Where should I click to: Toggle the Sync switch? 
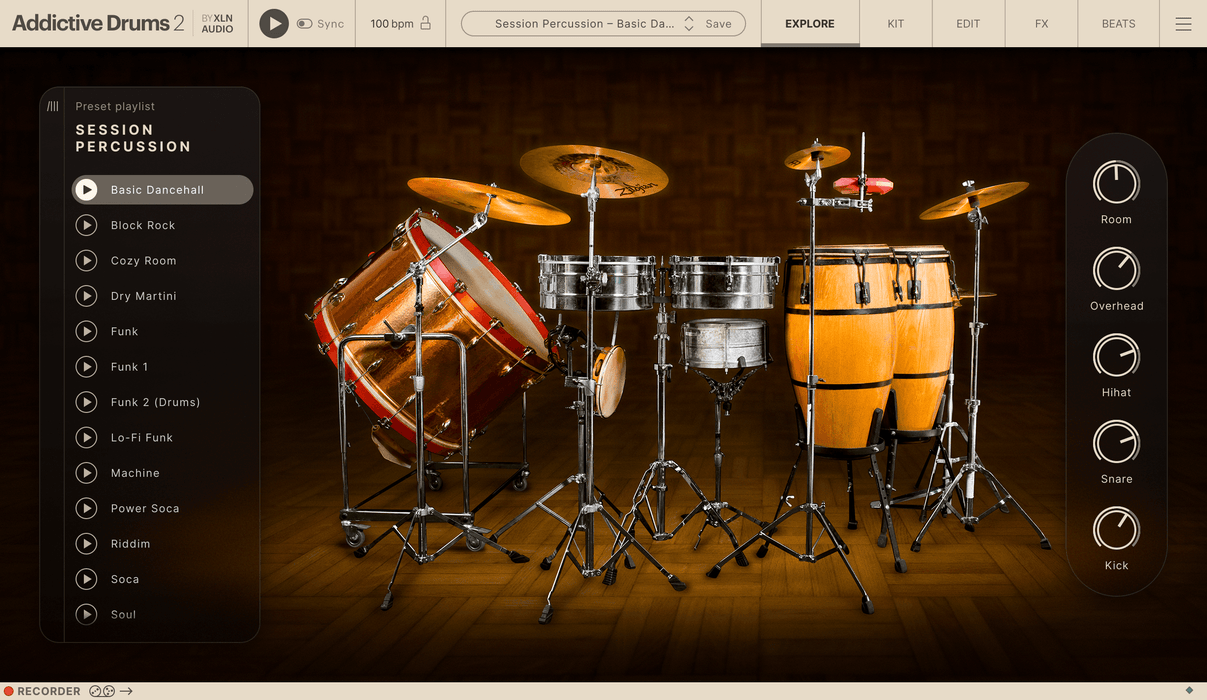tap(305, 24)
